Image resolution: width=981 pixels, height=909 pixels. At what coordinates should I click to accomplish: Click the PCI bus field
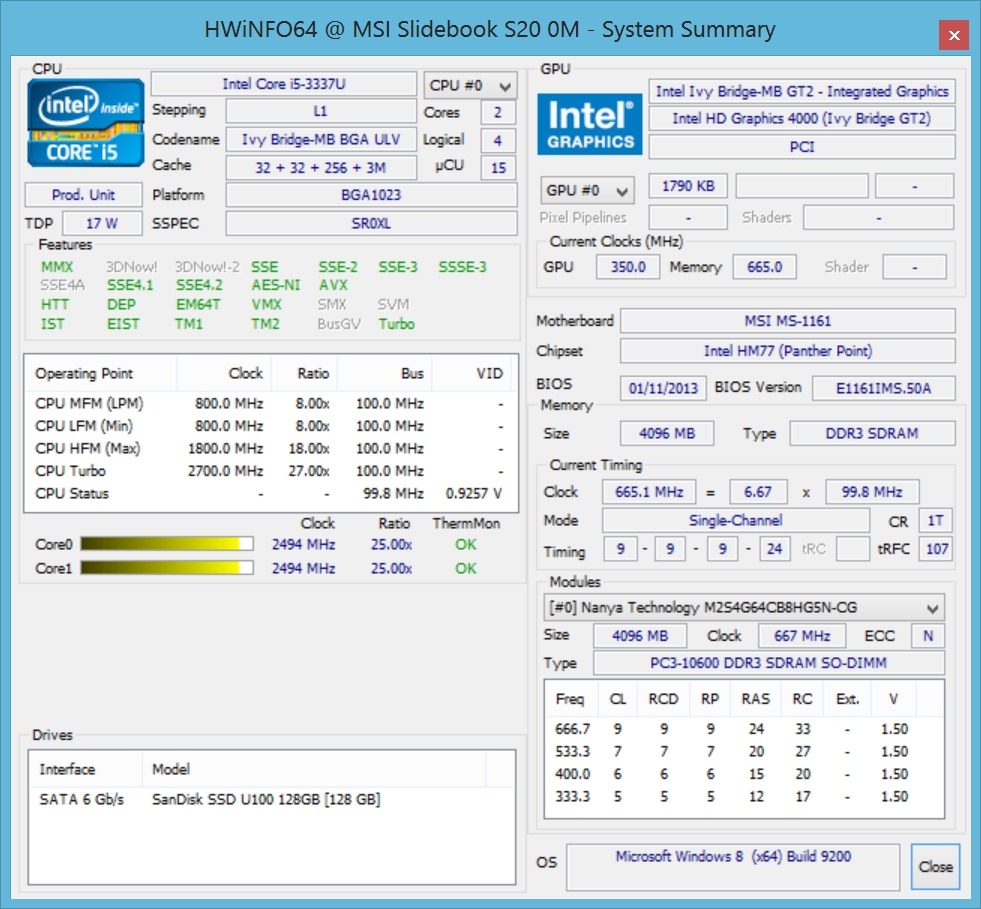802,147
